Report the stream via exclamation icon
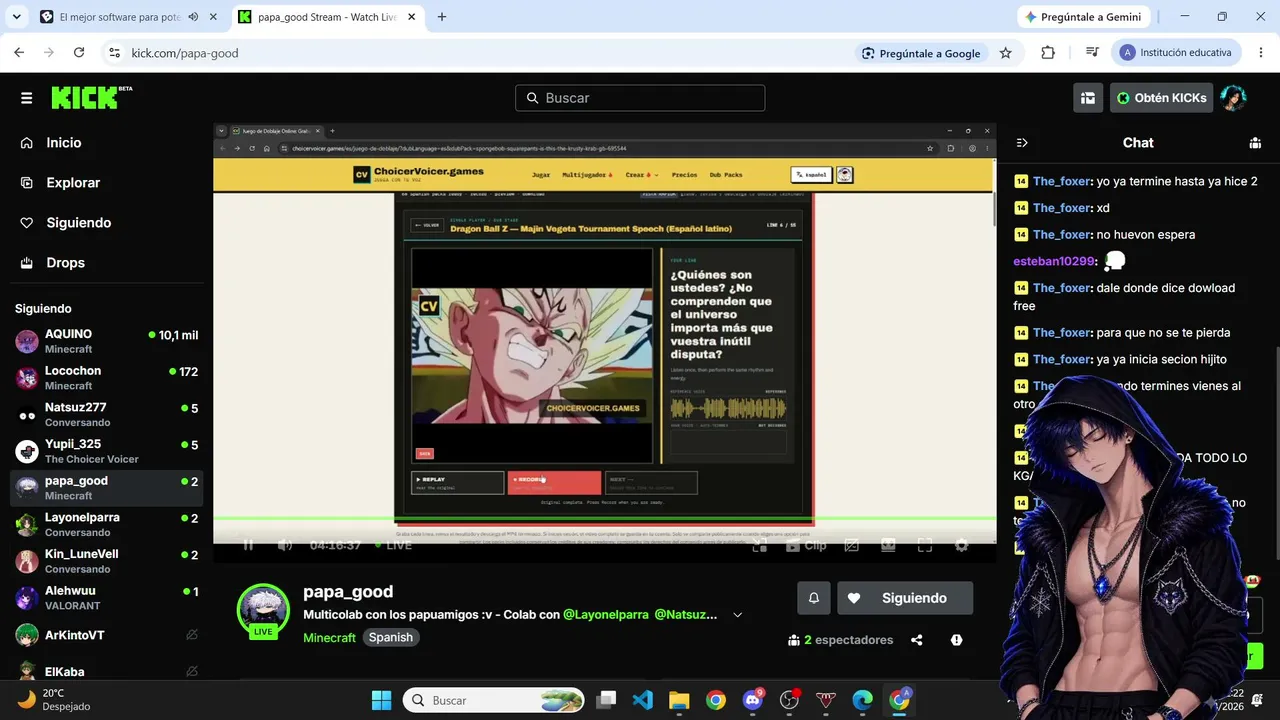1280x720 pixels. 956,640
